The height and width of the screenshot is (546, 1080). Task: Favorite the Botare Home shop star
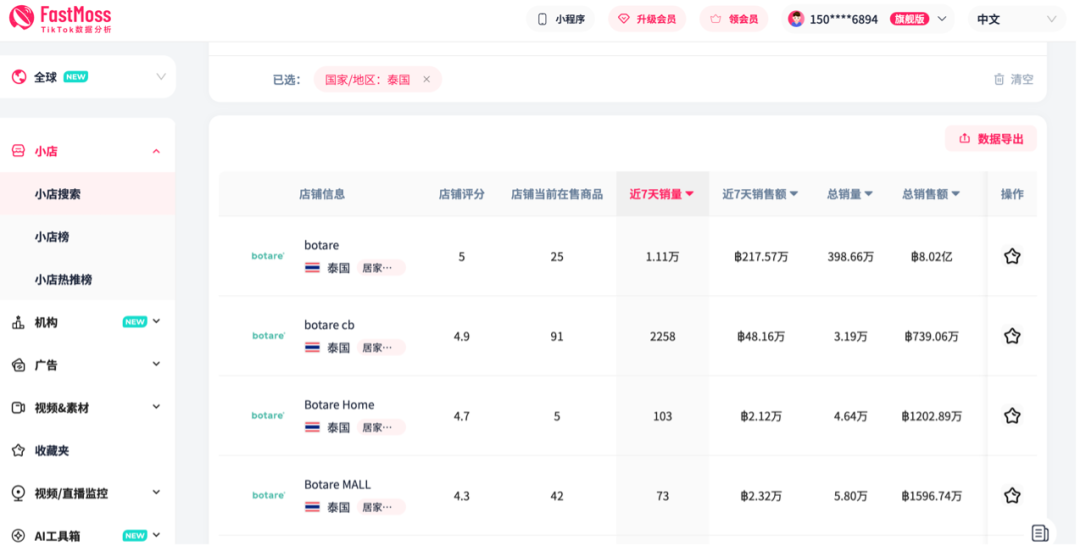click(x=1012, y=416)
